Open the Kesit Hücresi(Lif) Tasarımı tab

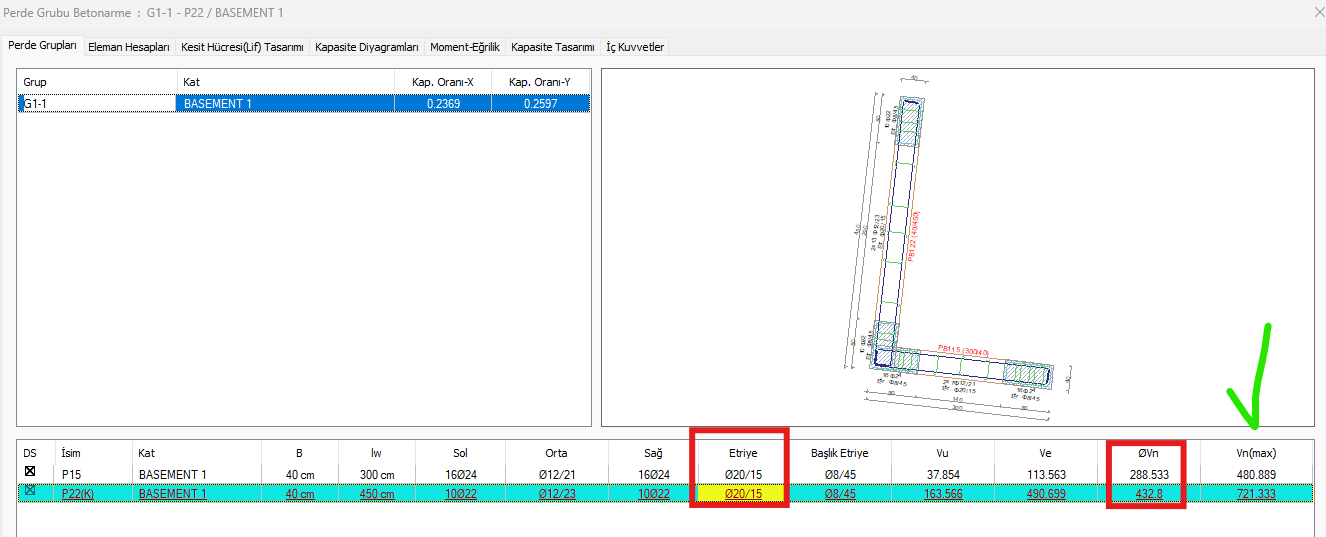pos(242,47)
